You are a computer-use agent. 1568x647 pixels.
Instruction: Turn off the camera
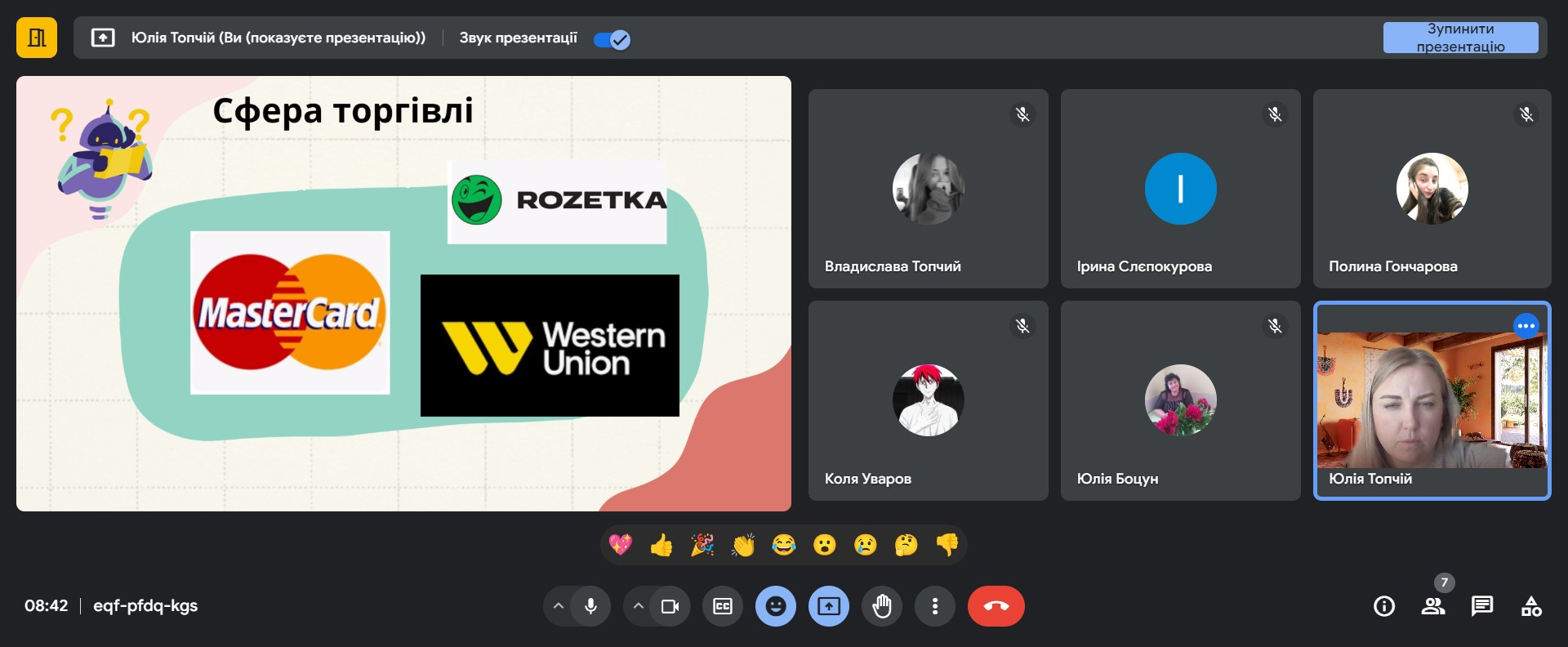point(670,606)
